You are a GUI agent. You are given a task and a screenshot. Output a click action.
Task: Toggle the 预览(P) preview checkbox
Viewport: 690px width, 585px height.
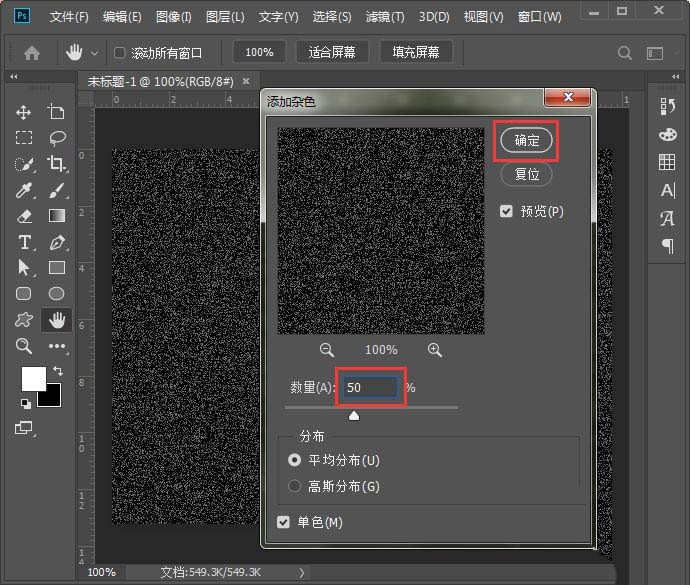pyautogui.click(x=507, y=211)
